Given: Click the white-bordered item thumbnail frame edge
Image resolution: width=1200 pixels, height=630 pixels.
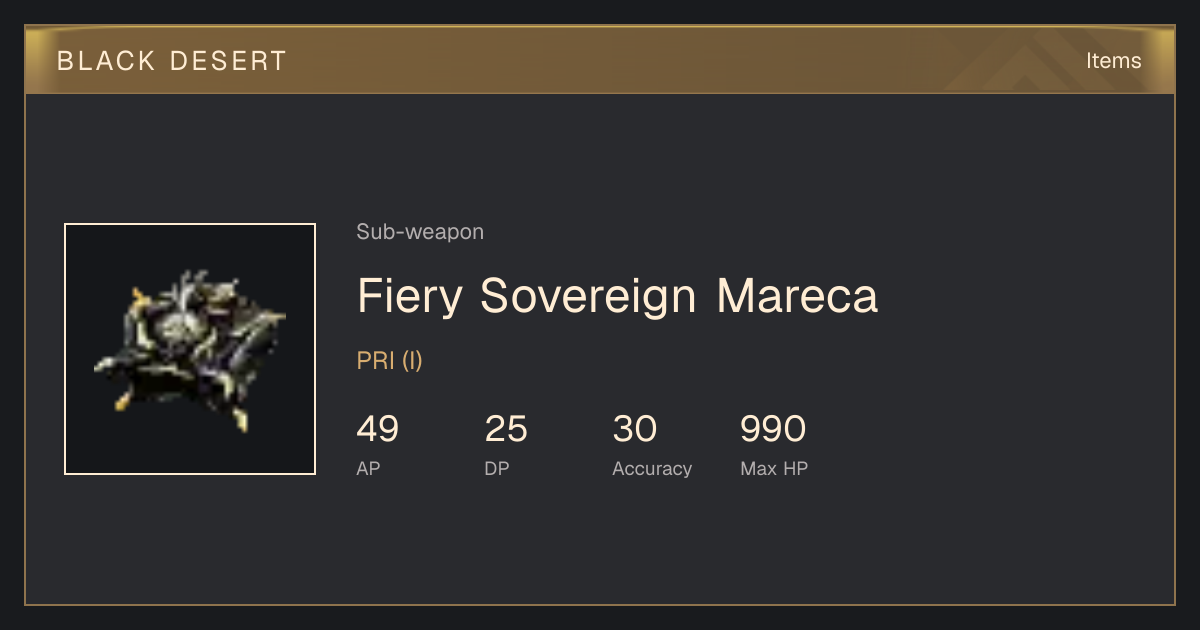Looking at the screenshot, I should tap(190, 225).
